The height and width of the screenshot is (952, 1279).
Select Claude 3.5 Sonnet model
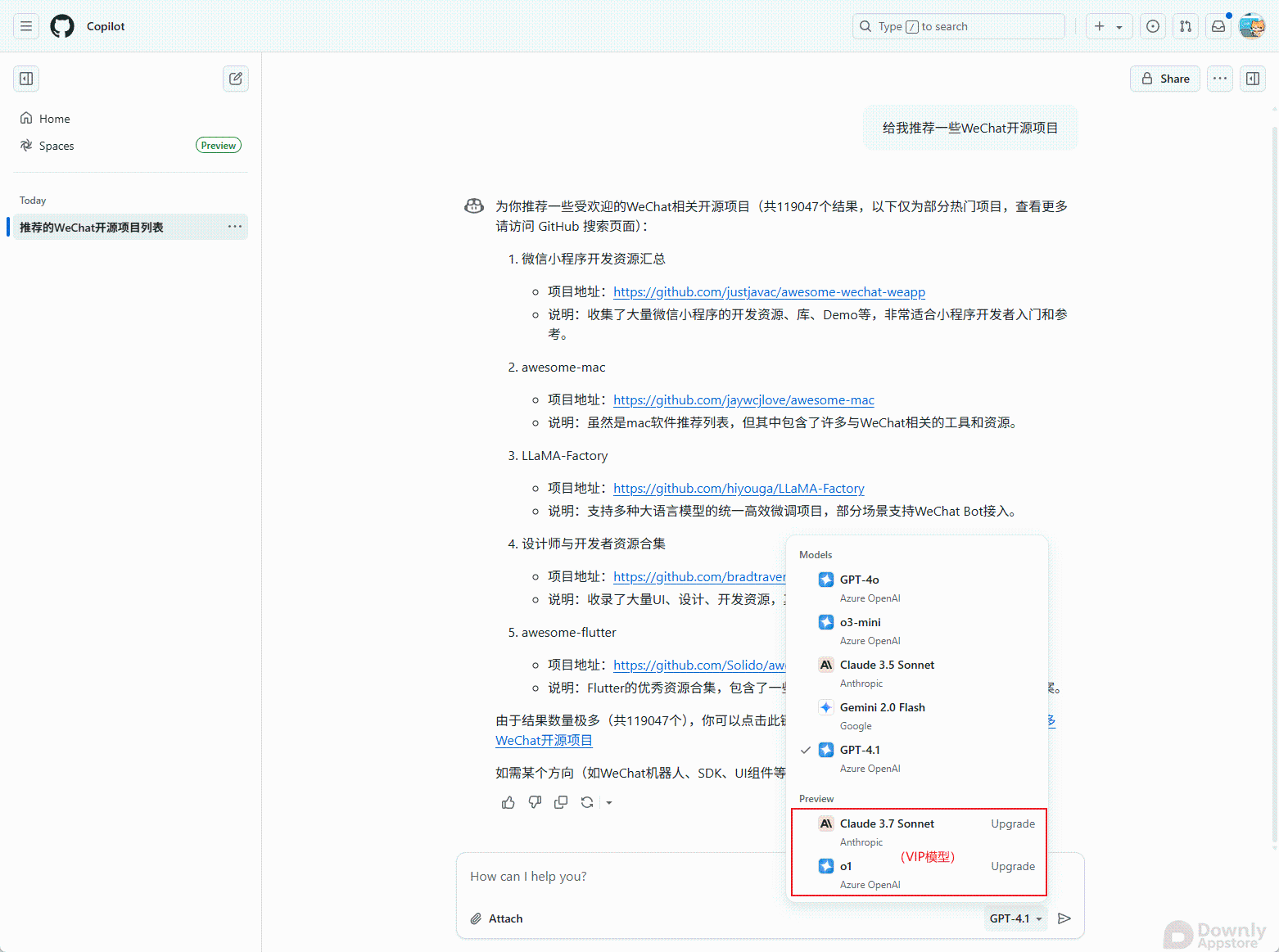[917, 673]
